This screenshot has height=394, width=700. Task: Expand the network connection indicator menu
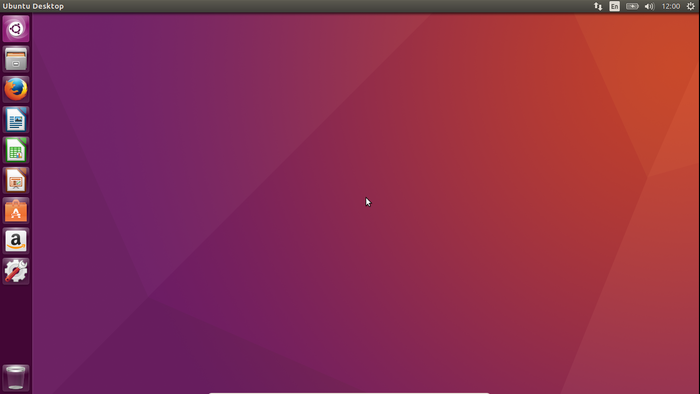click(x=598, y=6)
